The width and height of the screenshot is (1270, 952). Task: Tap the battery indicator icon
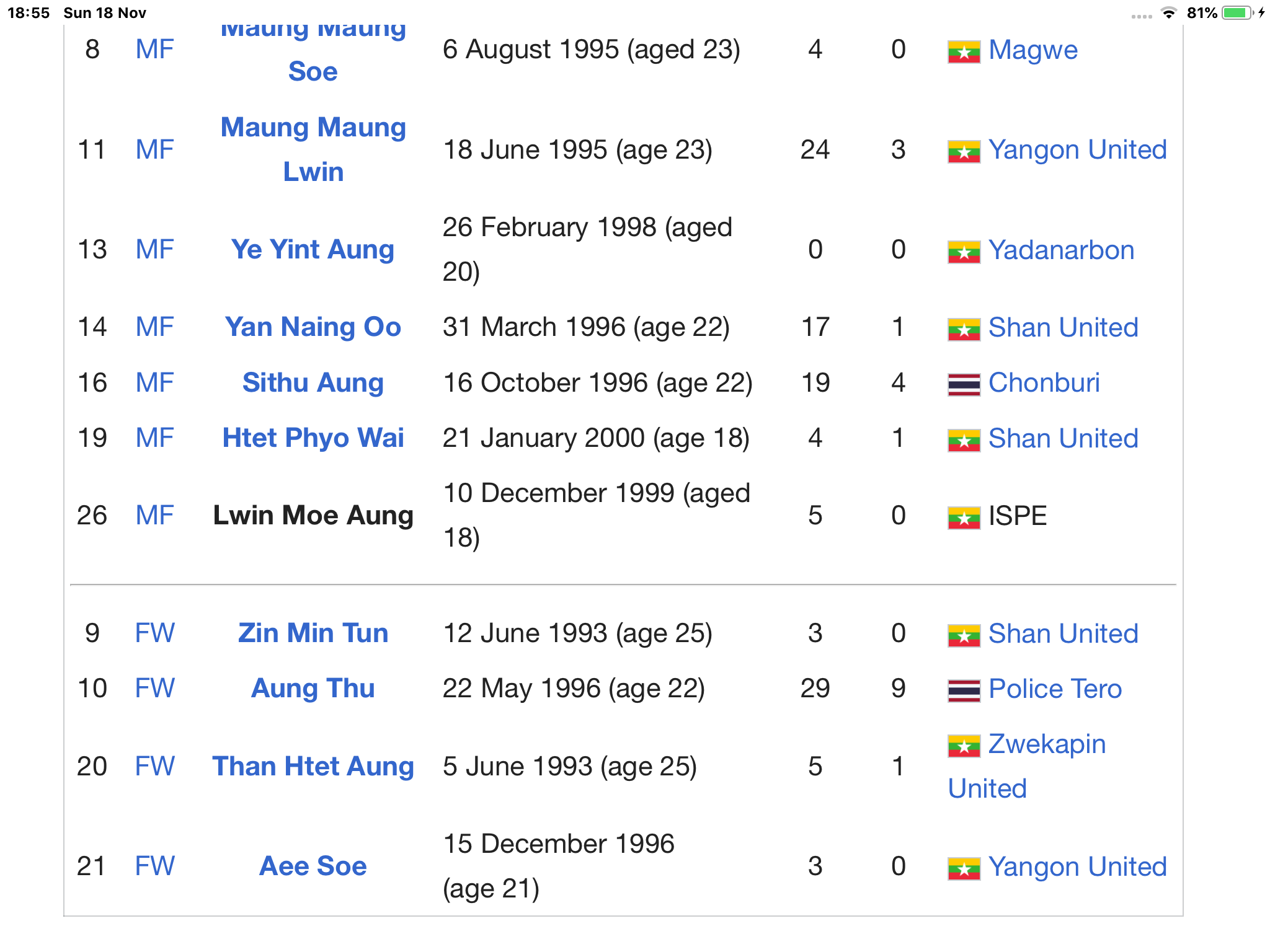[1237, 13]
